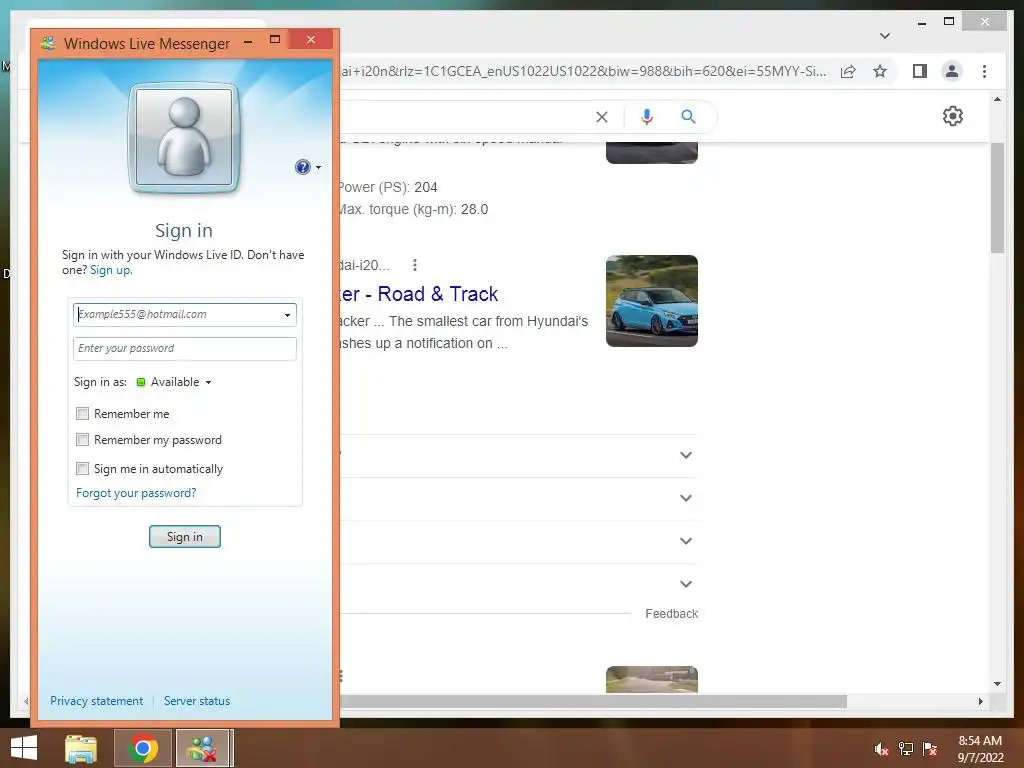Open the Sign up link
Viewport: 1024px width, 768px height.
(110, 270)
